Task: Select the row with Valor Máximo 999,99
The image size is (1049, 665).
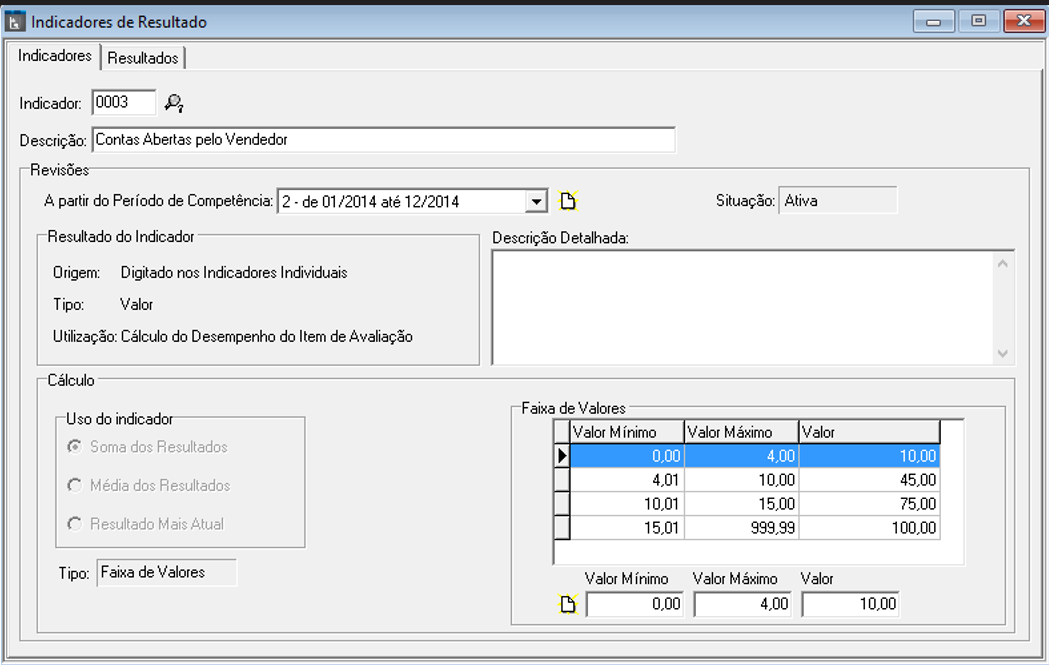Action: click(x=741, y=527)
